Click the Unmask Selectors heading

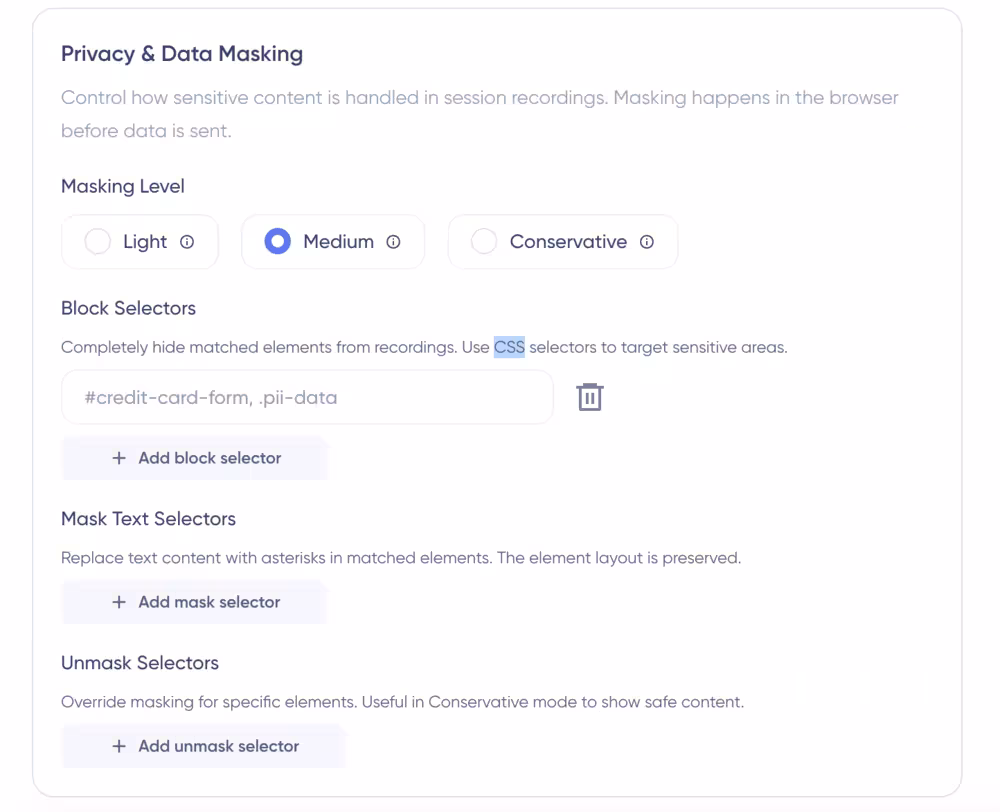(x=140, y=663)
